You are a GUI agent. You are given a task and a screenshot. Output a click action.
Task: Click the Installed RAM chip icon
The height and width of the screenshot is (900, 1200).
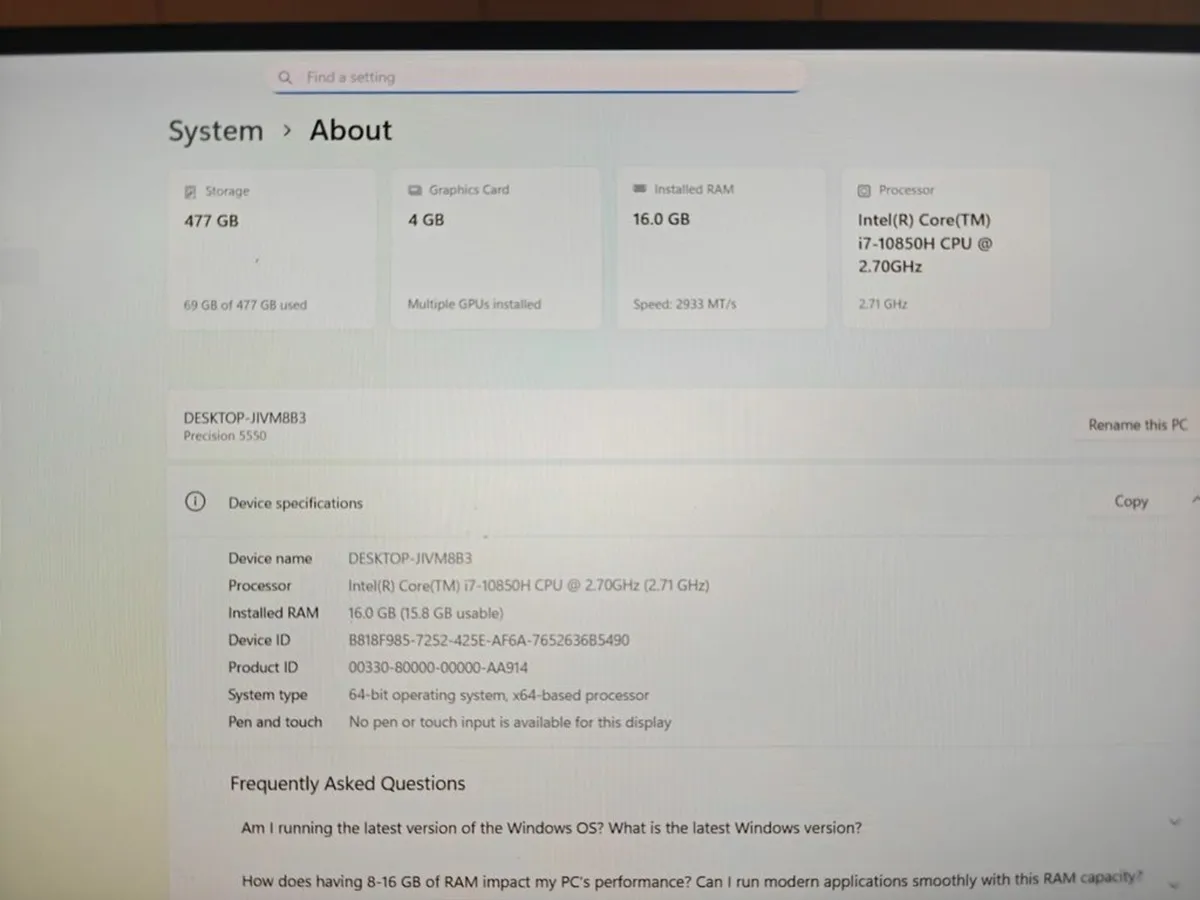point(640,189)
